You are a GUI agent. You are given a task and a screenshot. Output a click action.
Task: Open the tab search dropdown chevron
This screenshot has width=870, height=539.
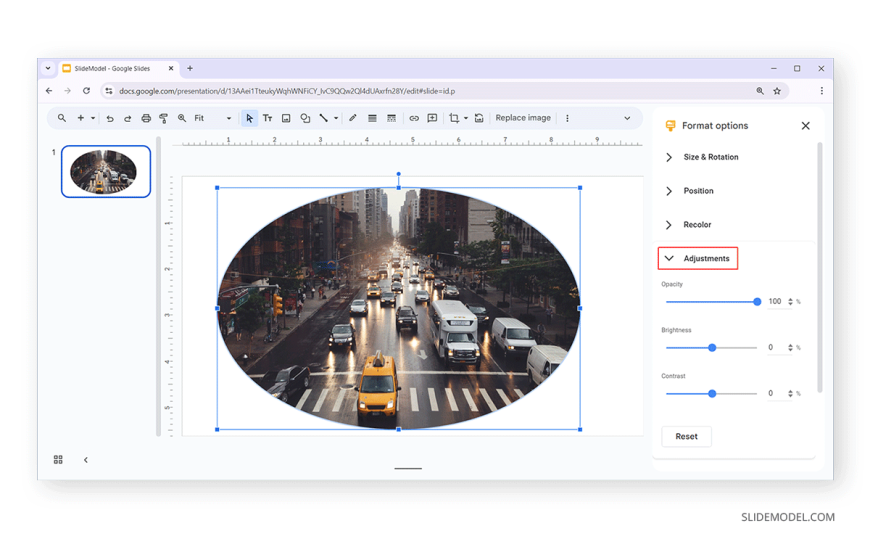click(x=48, y=68)
